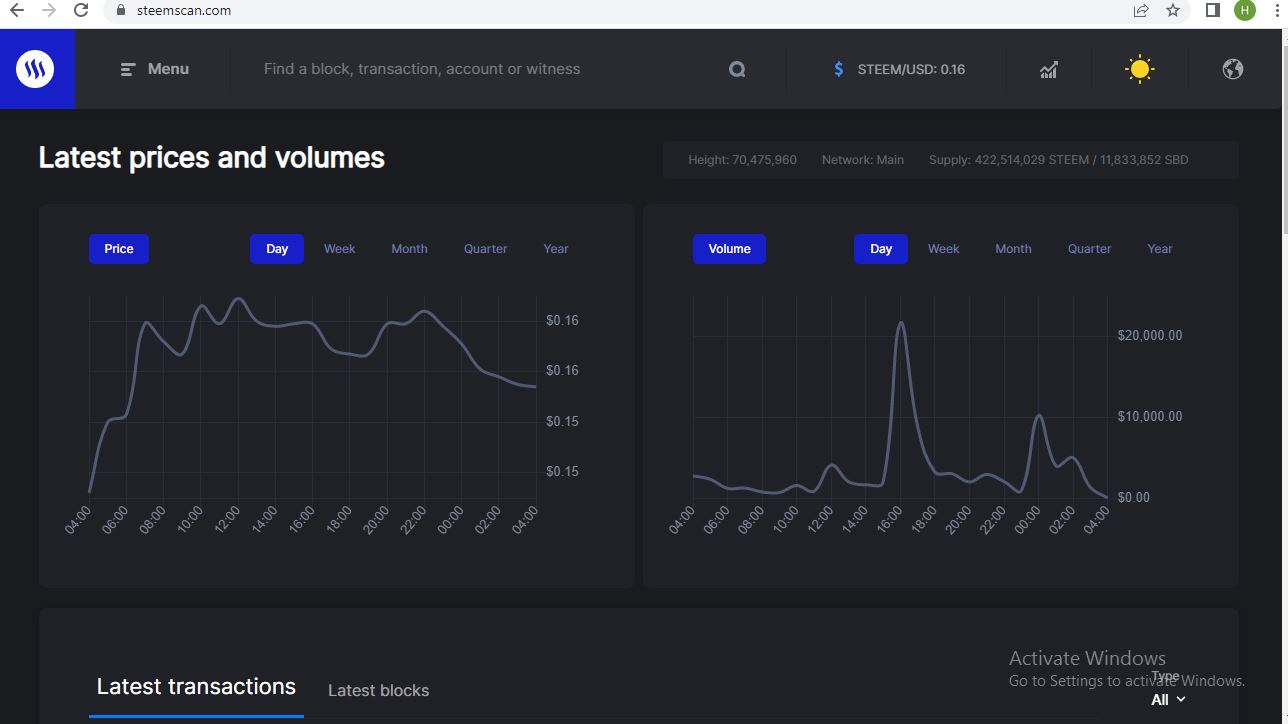Image resolution: width=1288 pixels, height=724 pixels.
Task: Open the browser side panel icon
Action: point(1213,10)
